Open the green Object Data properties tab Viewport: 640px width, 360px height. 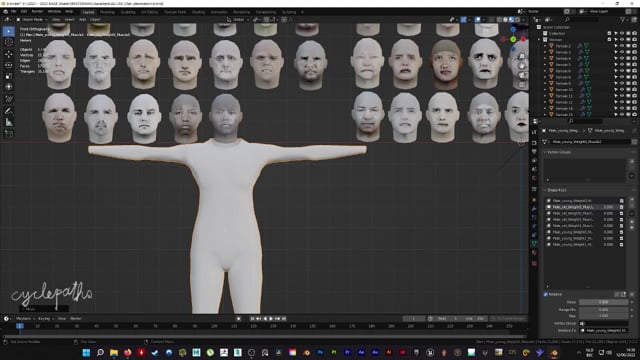(534, 243)
